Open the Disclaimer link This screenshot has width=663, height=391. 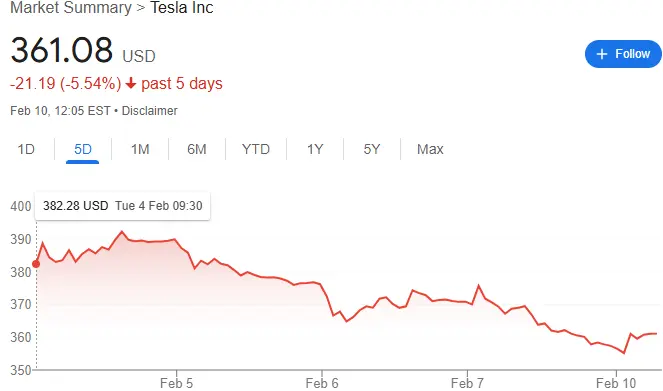tap(150, 111)
